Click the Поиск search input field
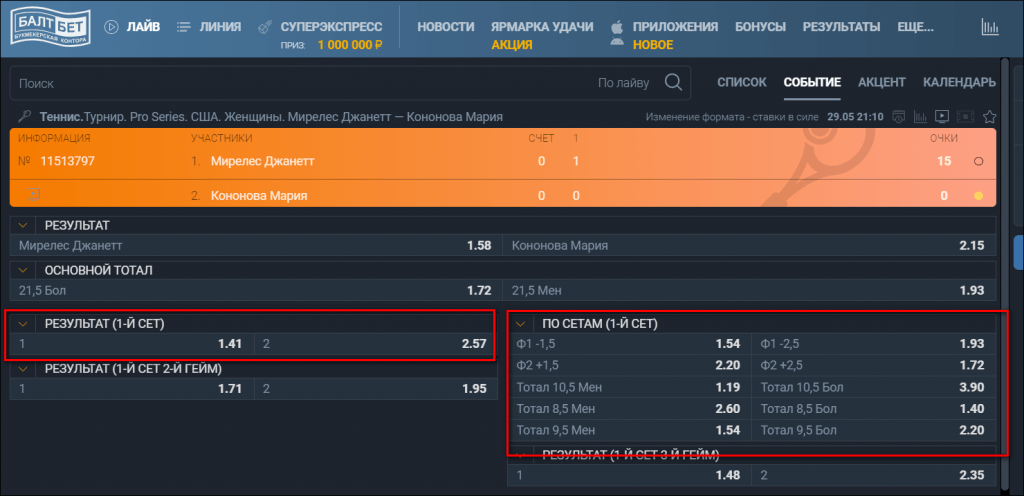 click(300, 84)
